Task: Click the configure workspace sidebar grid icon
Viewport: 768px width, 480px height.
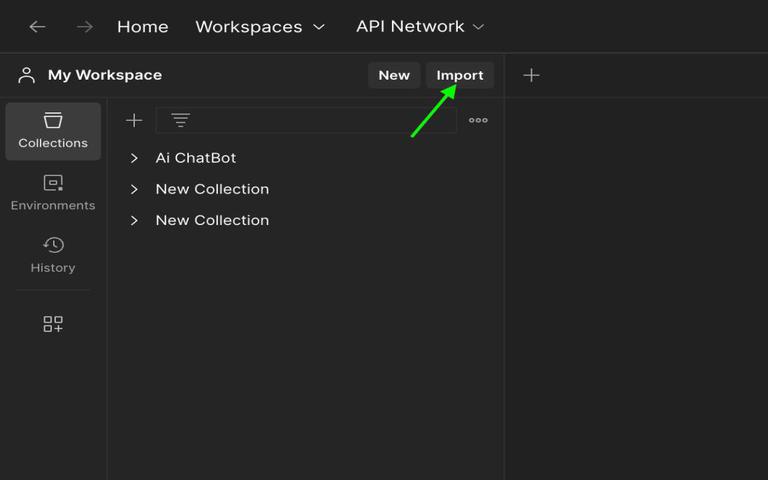Action: [x=53, y=324]
